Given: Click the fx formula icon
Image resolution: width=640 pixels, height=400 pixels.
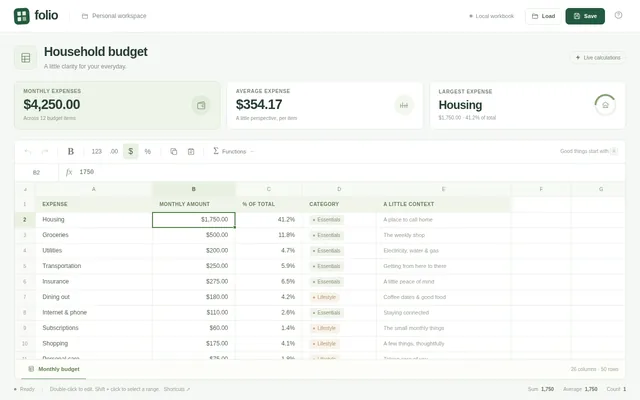Looking at the screenshot, I should (x=69, y=172).
